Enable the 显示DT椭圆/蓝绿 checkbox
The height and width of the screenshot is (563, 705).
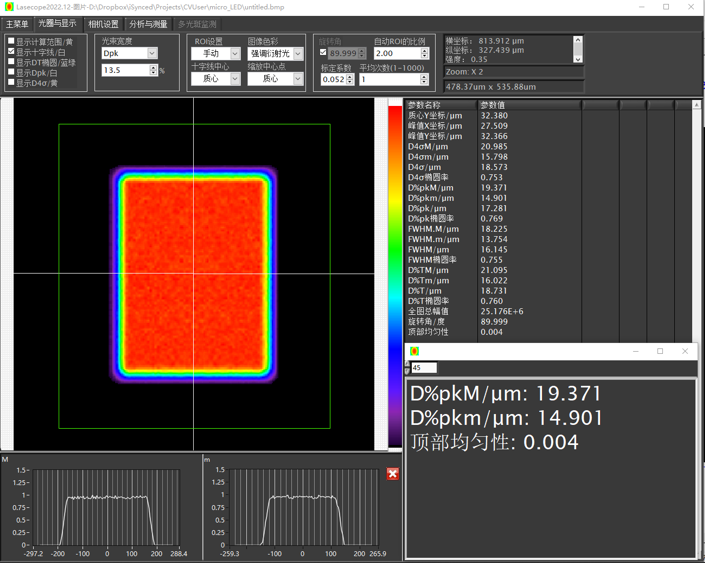point(11,62)
